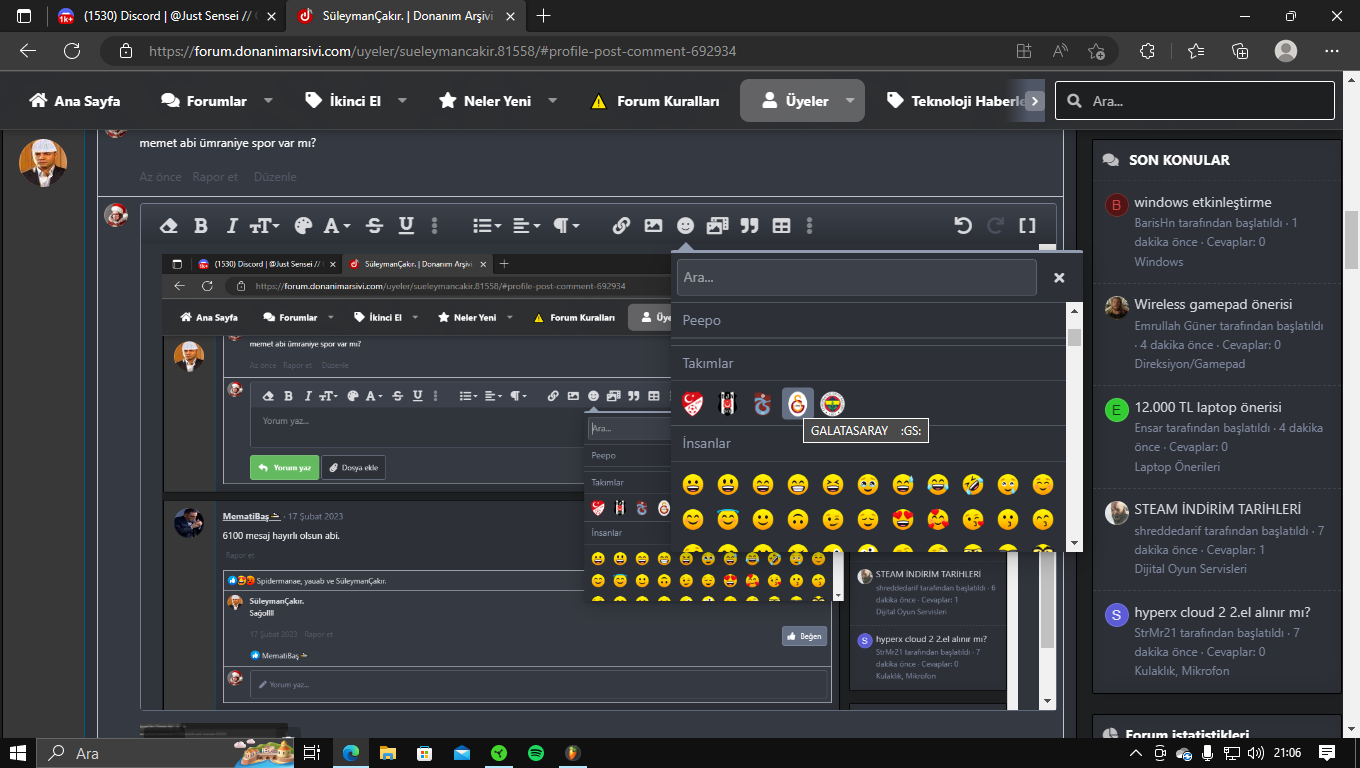
Task: Open a new browser tab
Action: coord(544,16)
